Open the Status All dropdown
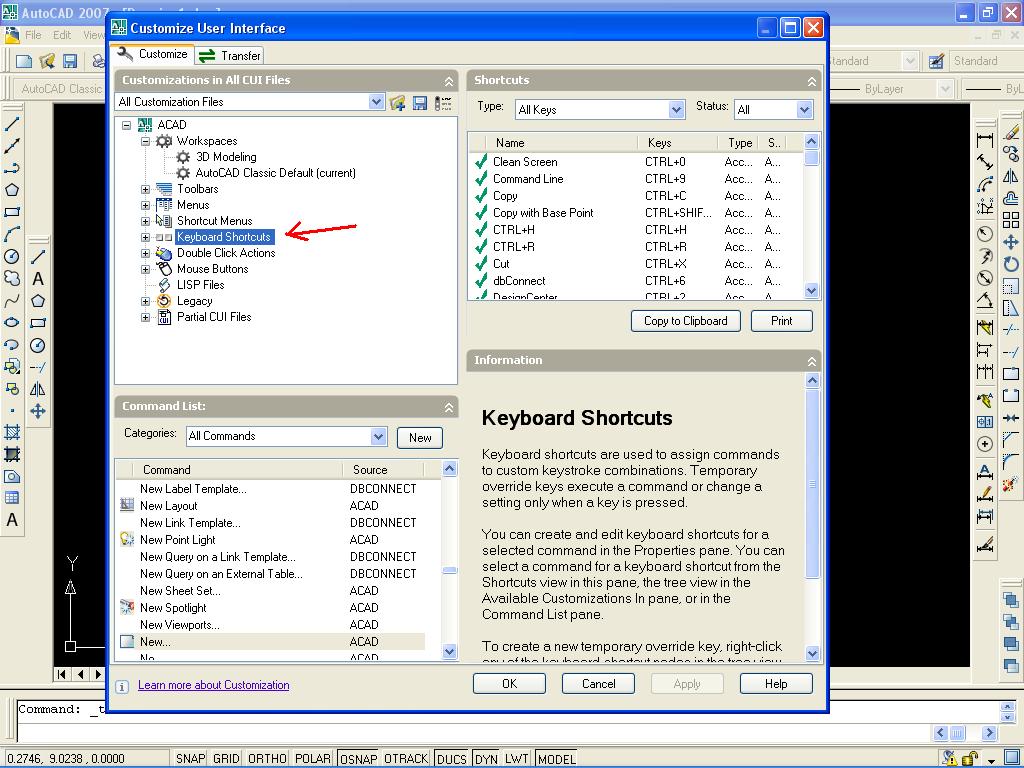The width and height of the screenshot is (1024, 768). 805,110
